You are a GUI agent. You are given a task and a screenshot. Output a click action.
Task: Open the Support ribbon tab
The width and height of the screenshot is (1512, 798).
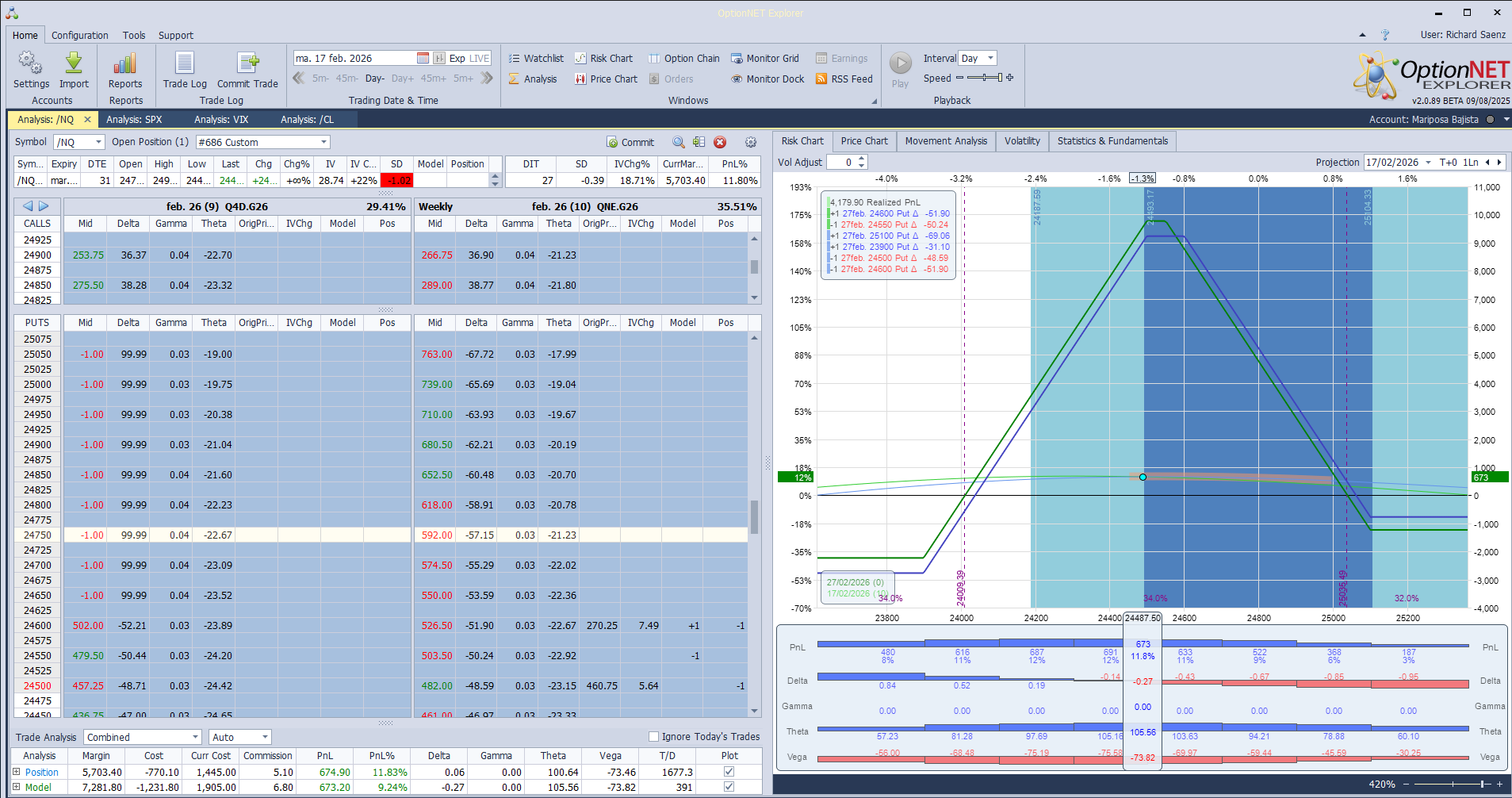tap(175, 35)
